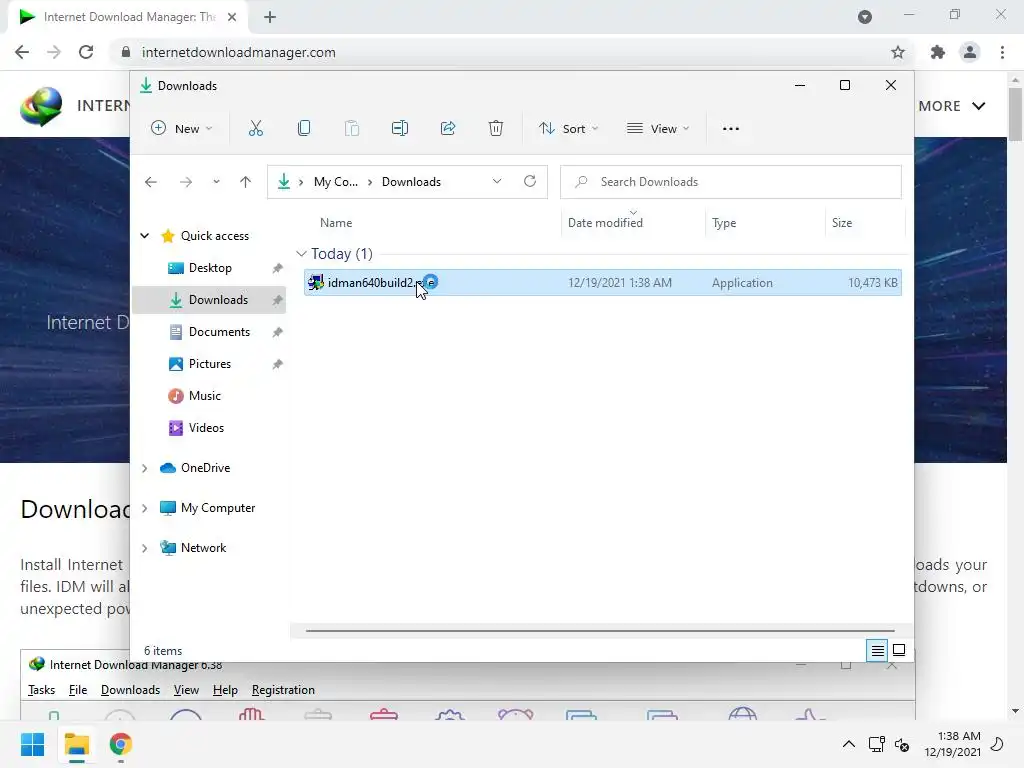Image resolution: width=1024 pixels, height=768 pixels.
Task: Refresh the Downloads folder view
Action: [530, 182]
